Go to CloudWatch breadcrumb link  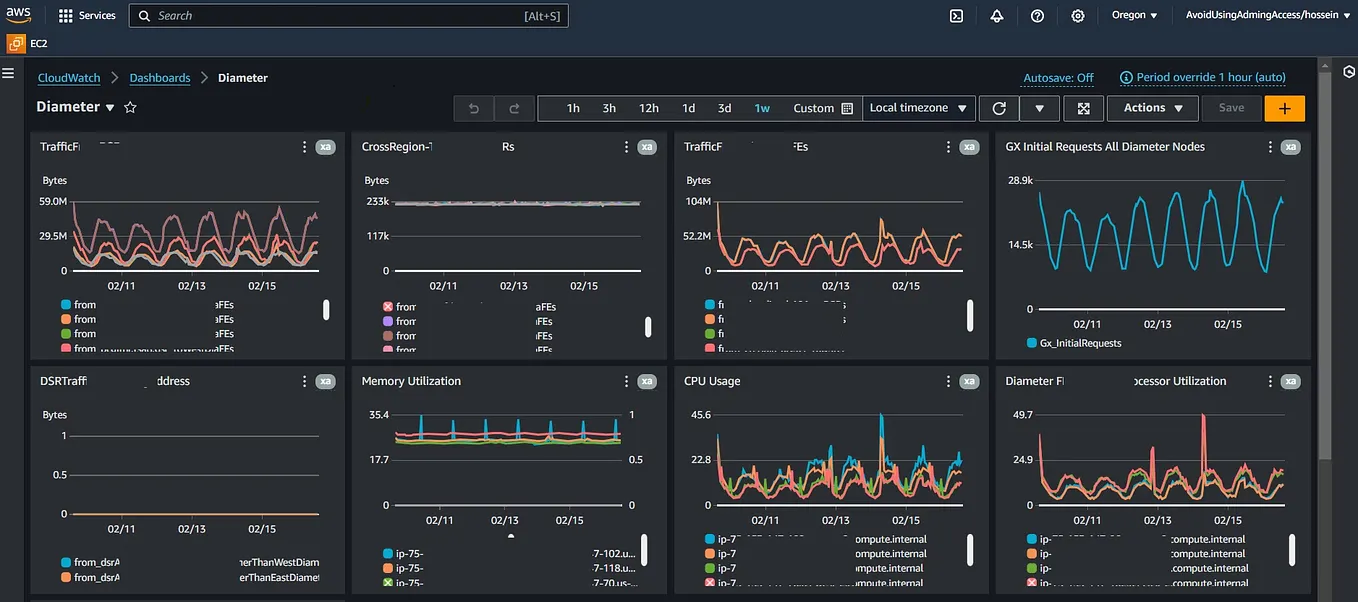click(69, 78)
